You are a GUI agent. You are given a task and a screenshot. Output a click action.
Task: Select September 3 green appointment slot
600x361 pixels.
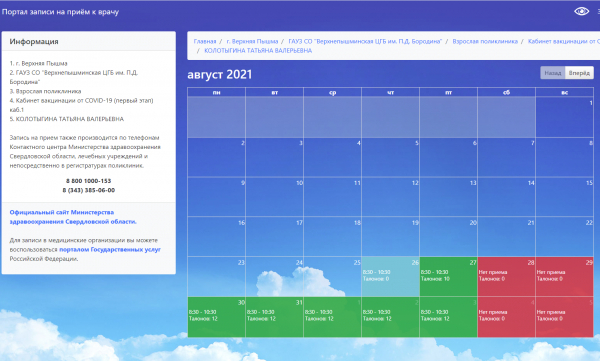[448, 317]
